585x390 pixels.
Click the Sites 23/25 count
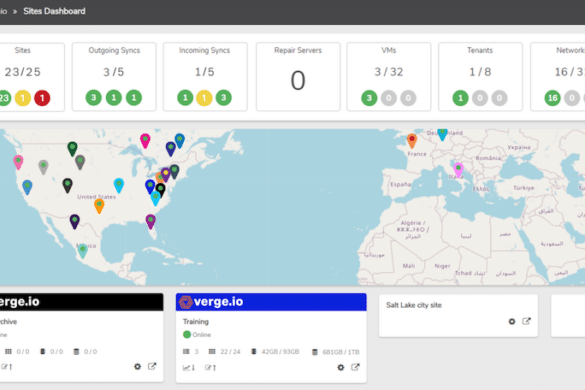[x=23, y=72]
